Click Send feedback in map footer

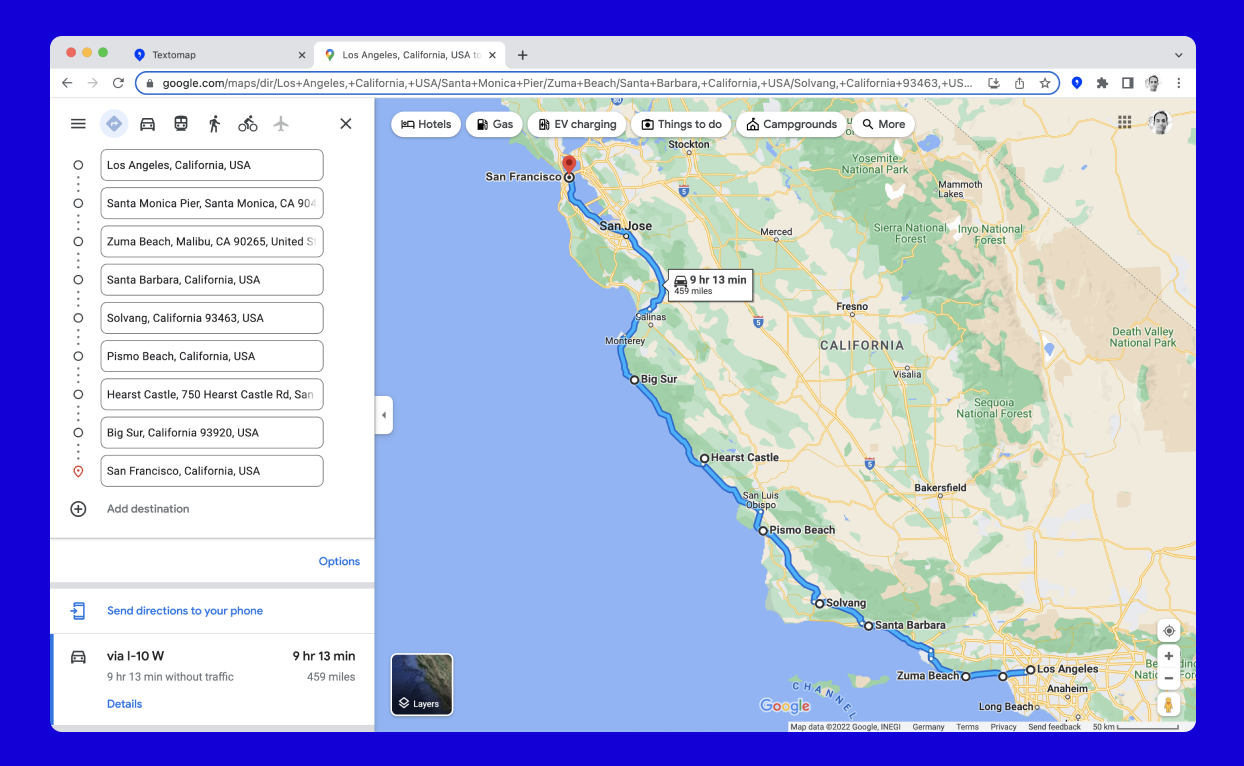coord(1054,727)
